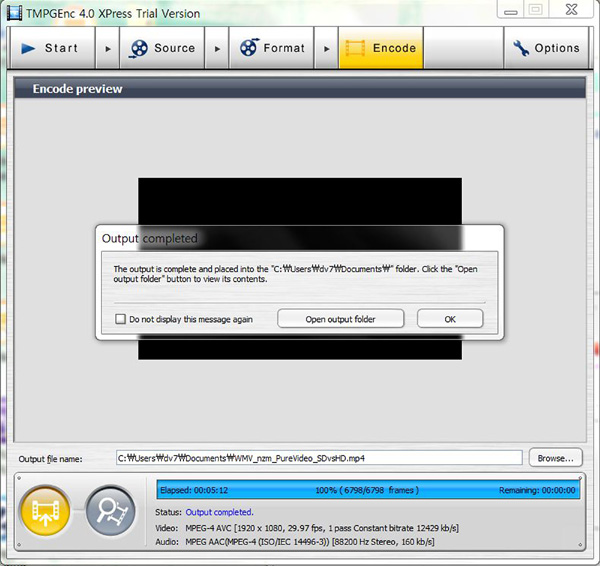The image size is (600, 566).
Task: Click the gray preview magnifier film icon
Action: (x=111, y=512)
